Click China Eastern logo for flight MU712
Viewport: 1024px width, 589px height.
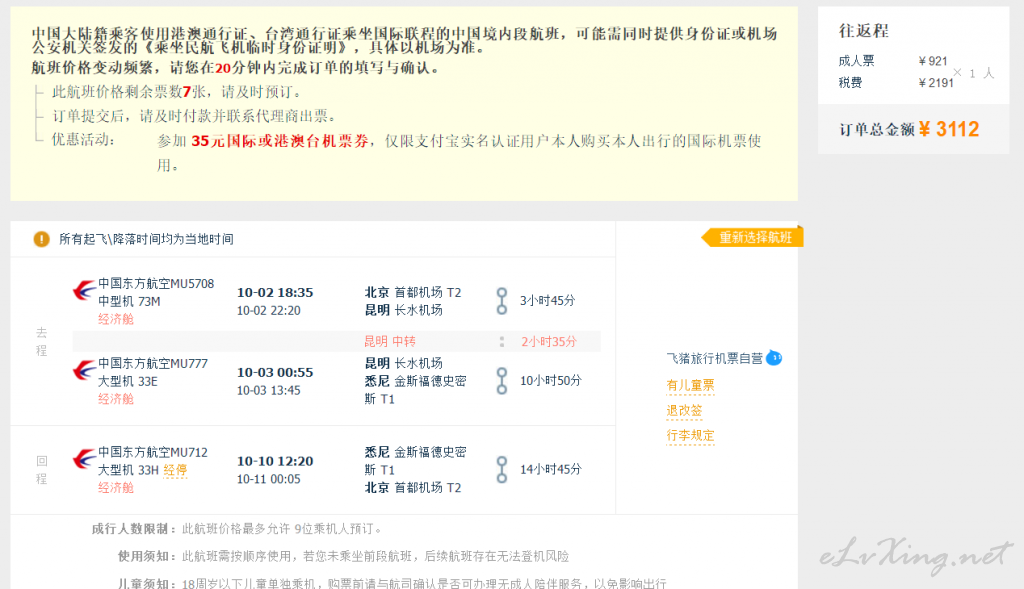84,459
